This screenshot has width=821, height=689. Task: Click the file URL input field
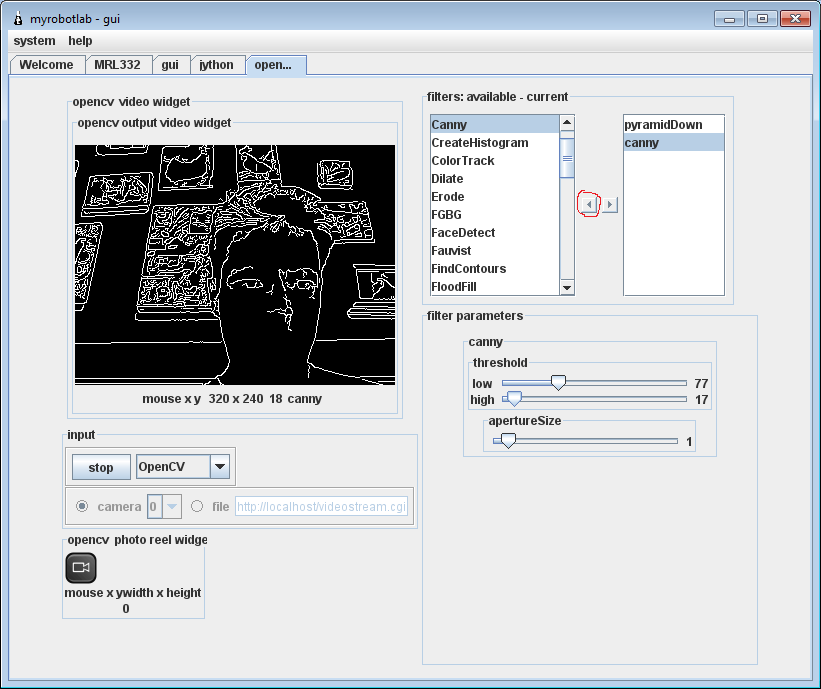coord(321,506)
